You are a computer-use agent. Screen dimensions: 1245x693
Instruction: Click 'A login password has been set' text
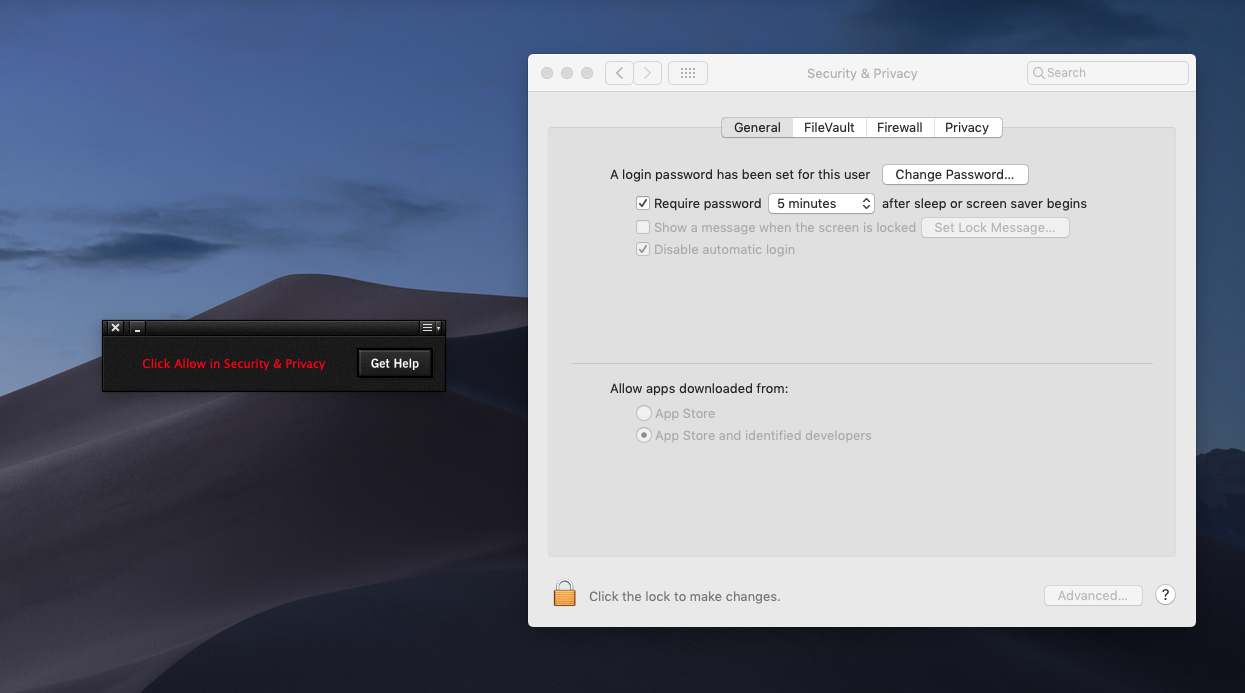pyautogui.click(x=740, y=174)
